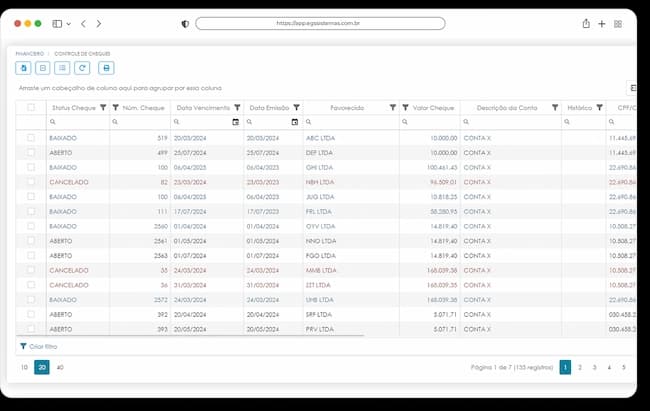Image resolution: width=650 pixels, height=411 pixels.
Task: Open search operator menu under Favorecido
Action: (308, 122)
